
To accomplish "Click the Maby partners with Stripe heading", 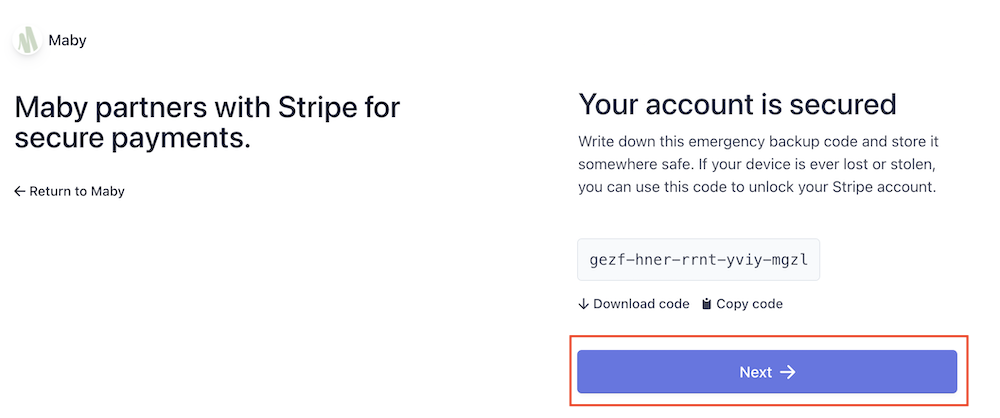I will point(207,123).
